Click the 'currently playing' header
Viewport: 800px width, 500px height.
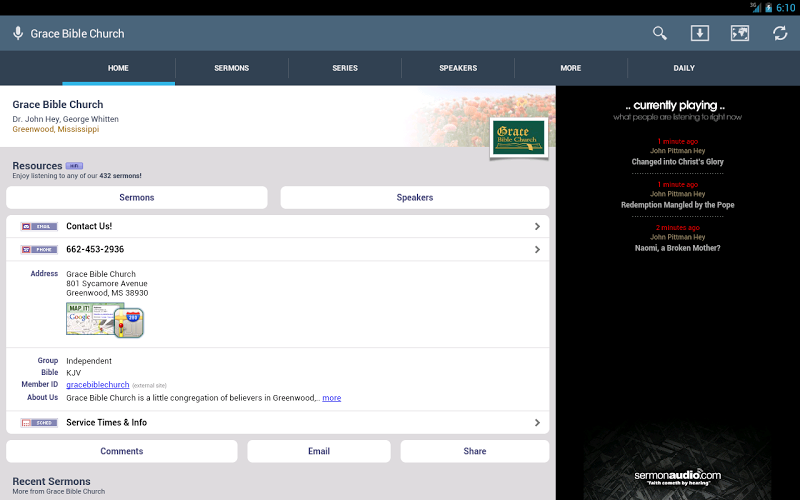tap(675, 106)
